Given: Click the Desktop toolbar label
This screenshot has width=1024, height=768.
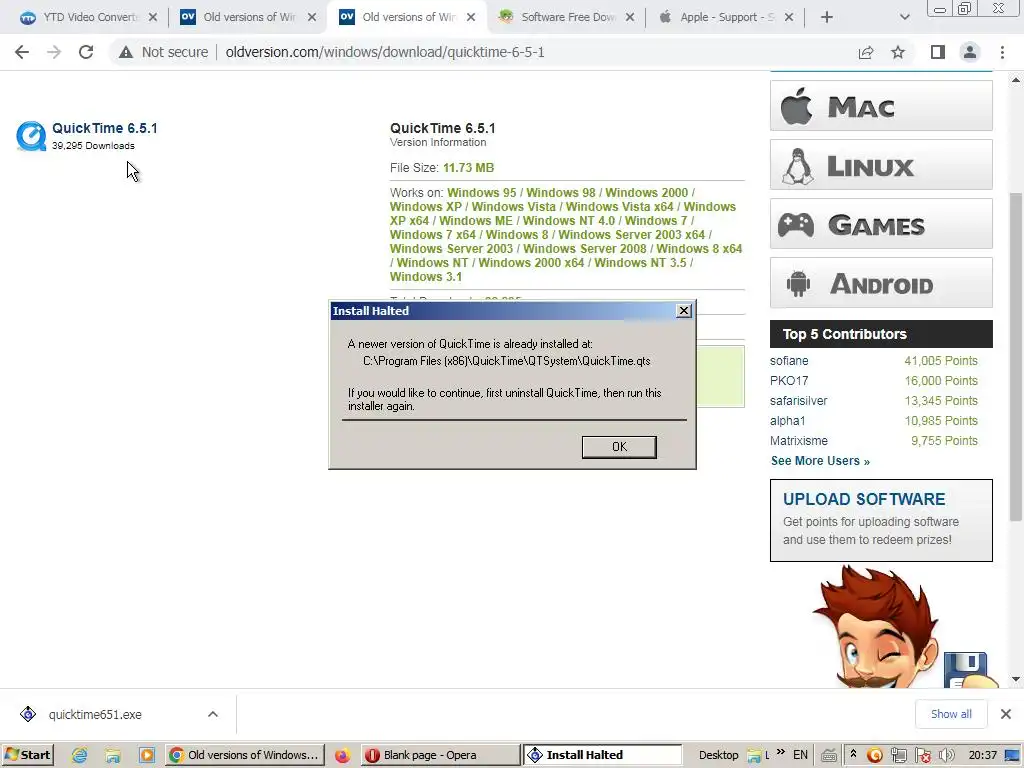Looking at the screenshot, I should pos(718,755).
